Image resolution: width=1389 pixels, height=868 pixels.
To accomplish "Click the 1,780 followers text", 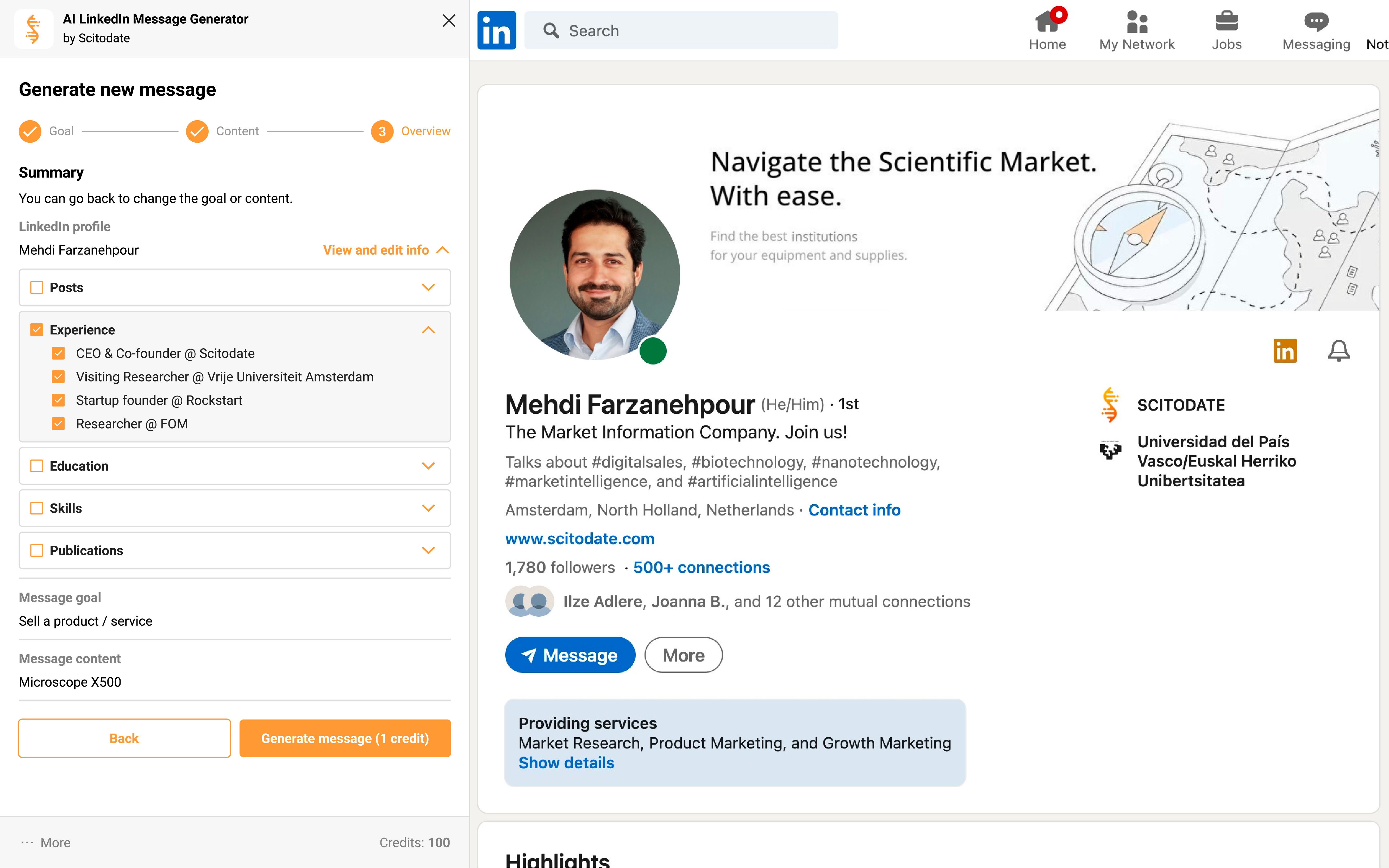I will pyautogui.click(x=560, y=567).
